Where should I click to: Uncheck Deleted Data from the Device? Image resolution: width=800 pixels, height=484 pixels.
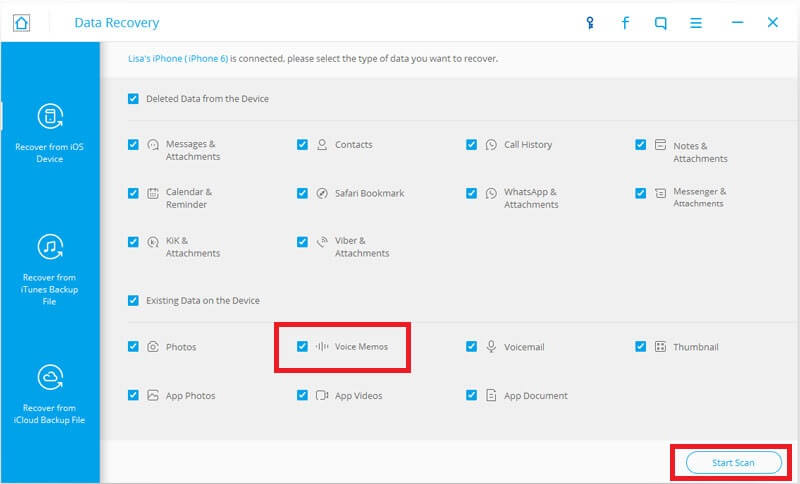[133, 98]
